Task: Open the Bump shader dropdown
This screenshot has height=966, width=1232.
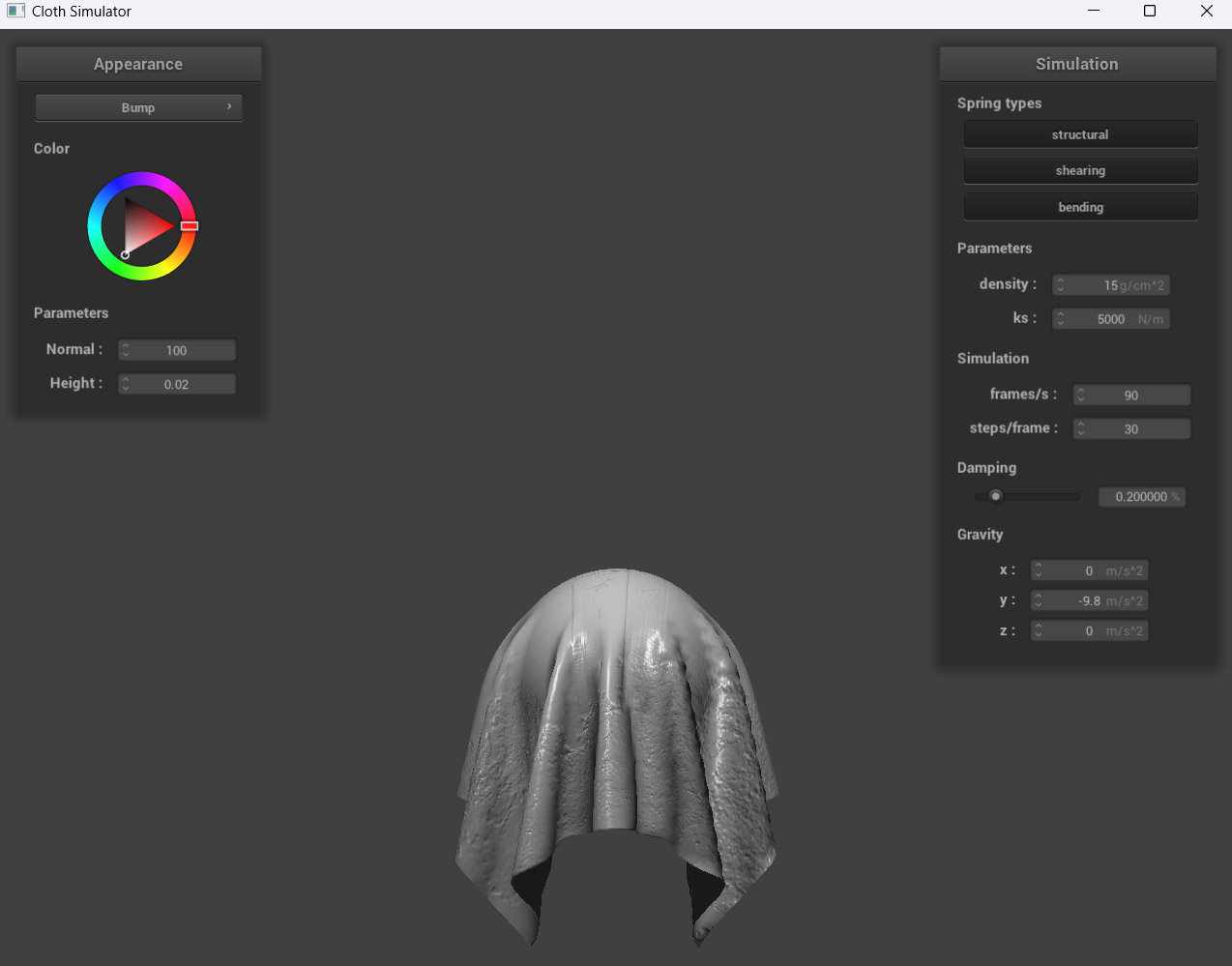Action: click(138, 107)
